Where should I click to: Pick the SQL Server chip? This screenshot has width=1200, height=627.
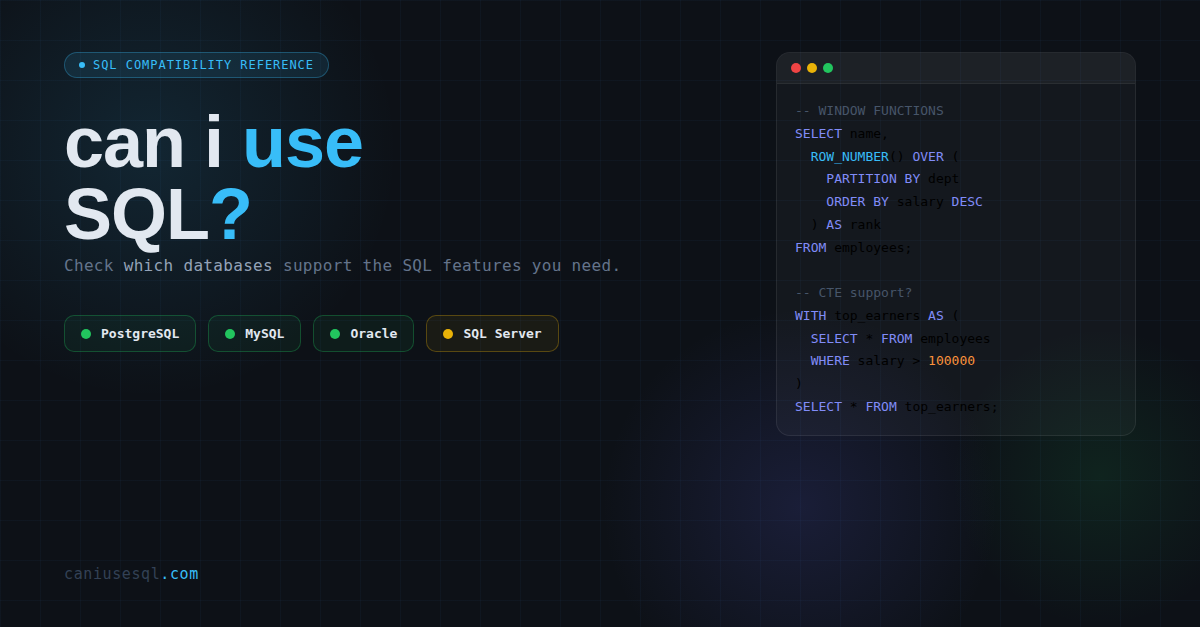point(492,334)
